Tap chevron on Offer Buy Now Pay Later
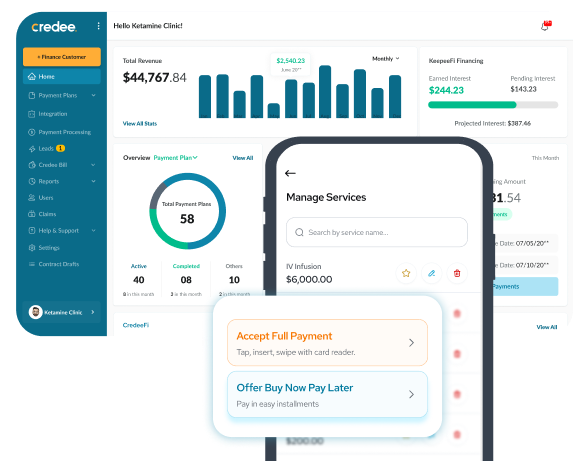The height and width of the screenshot is (461, 588). (411, 394)
